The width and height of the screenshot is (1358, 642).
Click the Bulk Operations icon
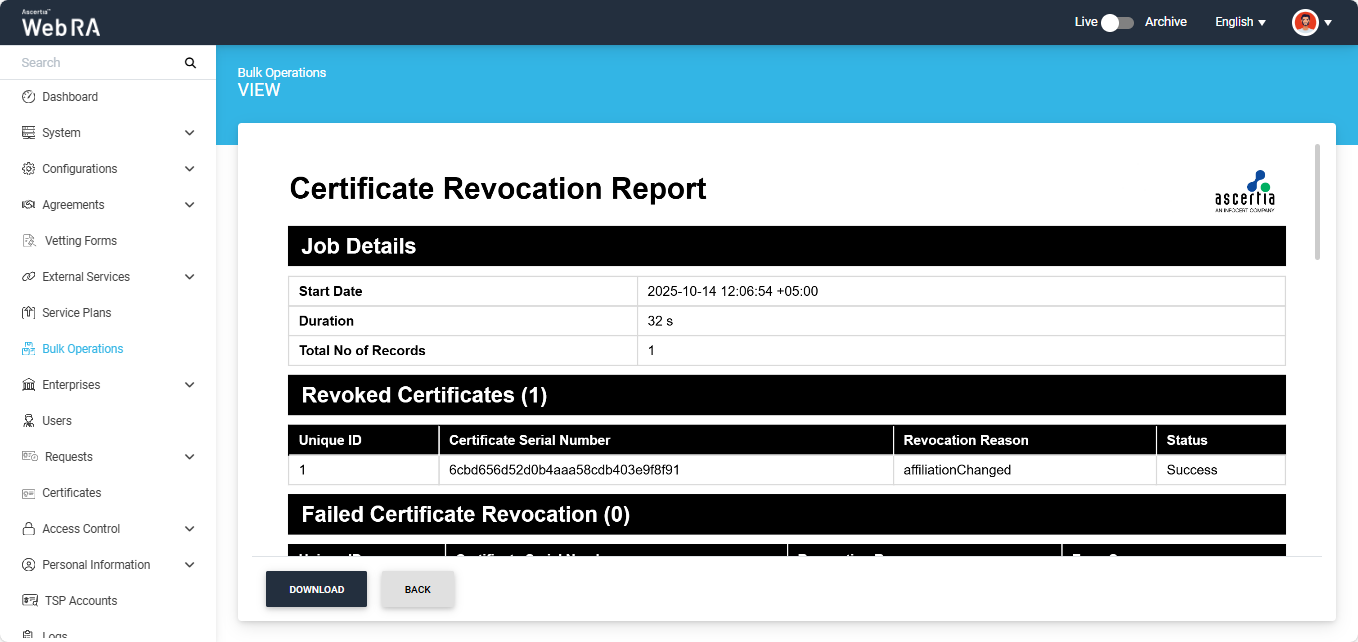(28, 349)
